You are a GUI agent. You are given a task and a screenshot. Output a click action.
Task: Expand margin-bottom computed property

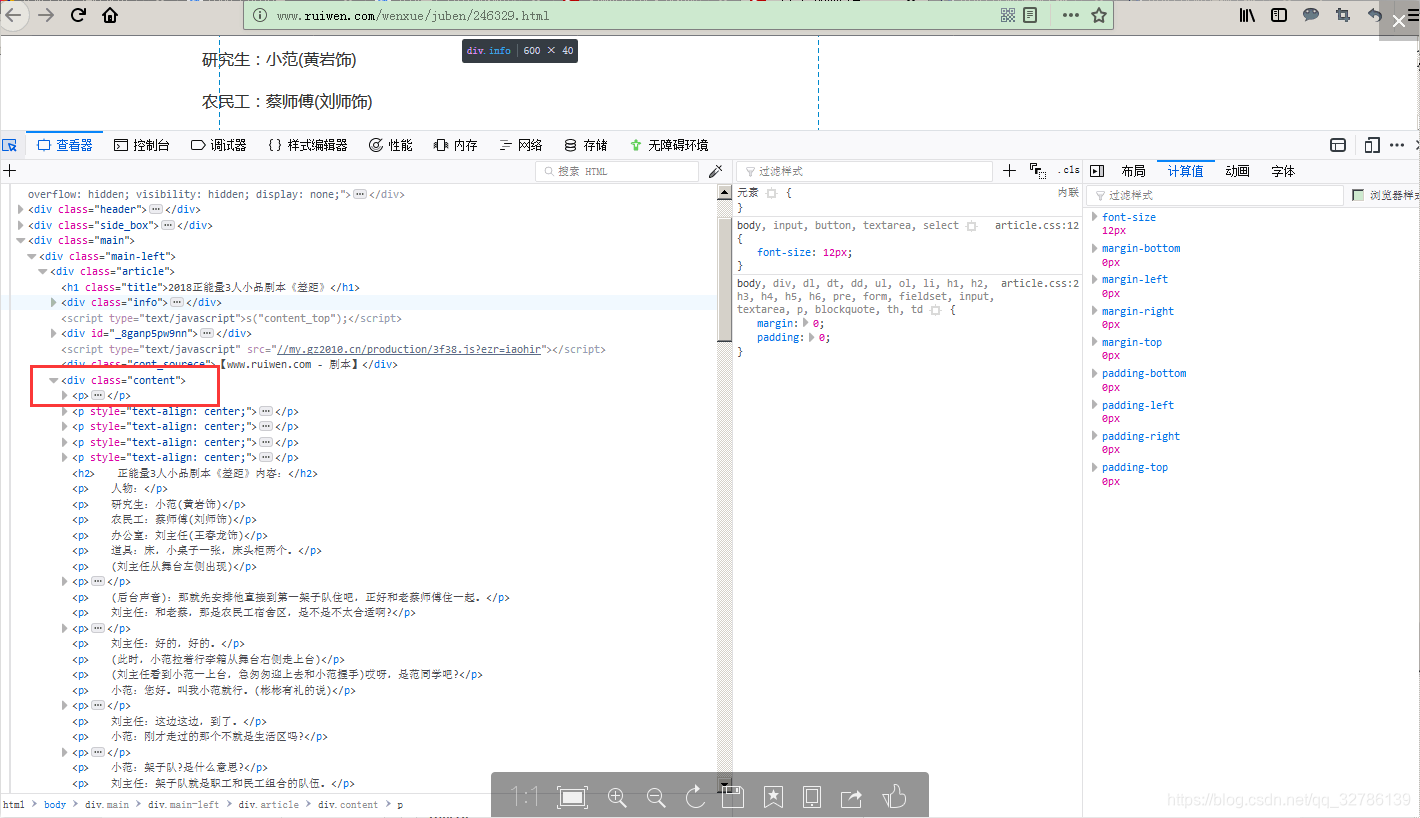[x=1095, y=248]
